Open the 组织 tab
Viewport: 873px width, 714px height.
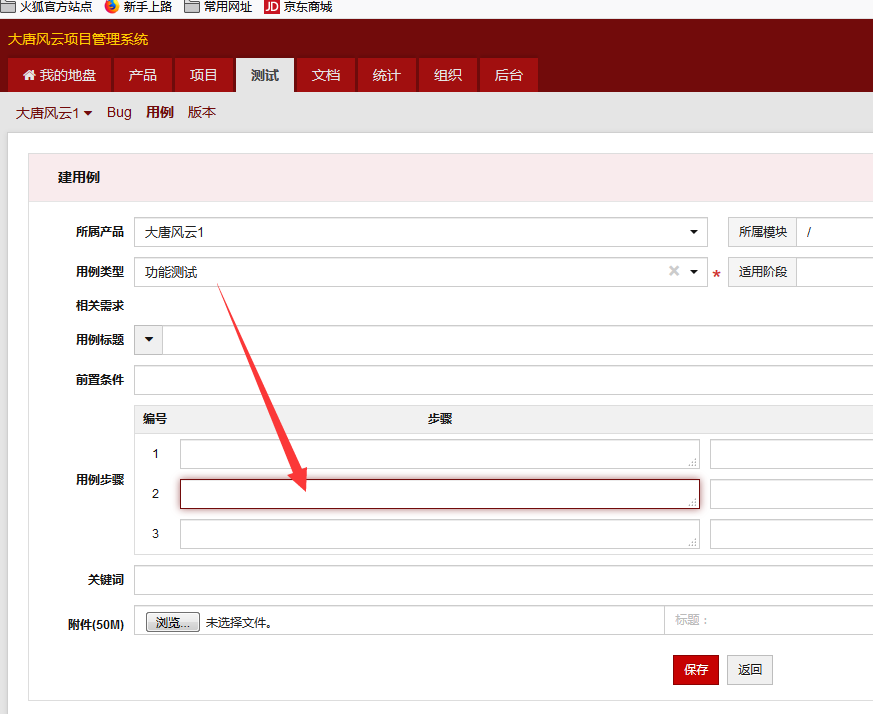tap(448, 75)
